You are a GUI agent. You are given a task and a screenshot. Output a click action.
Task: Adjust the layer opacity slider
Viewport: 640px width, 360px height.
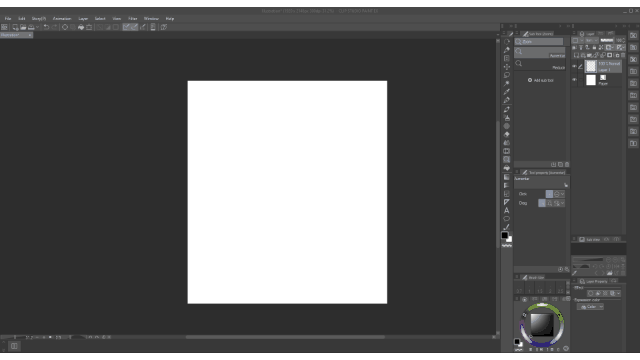pyautogui.click(x=607, y=40)
